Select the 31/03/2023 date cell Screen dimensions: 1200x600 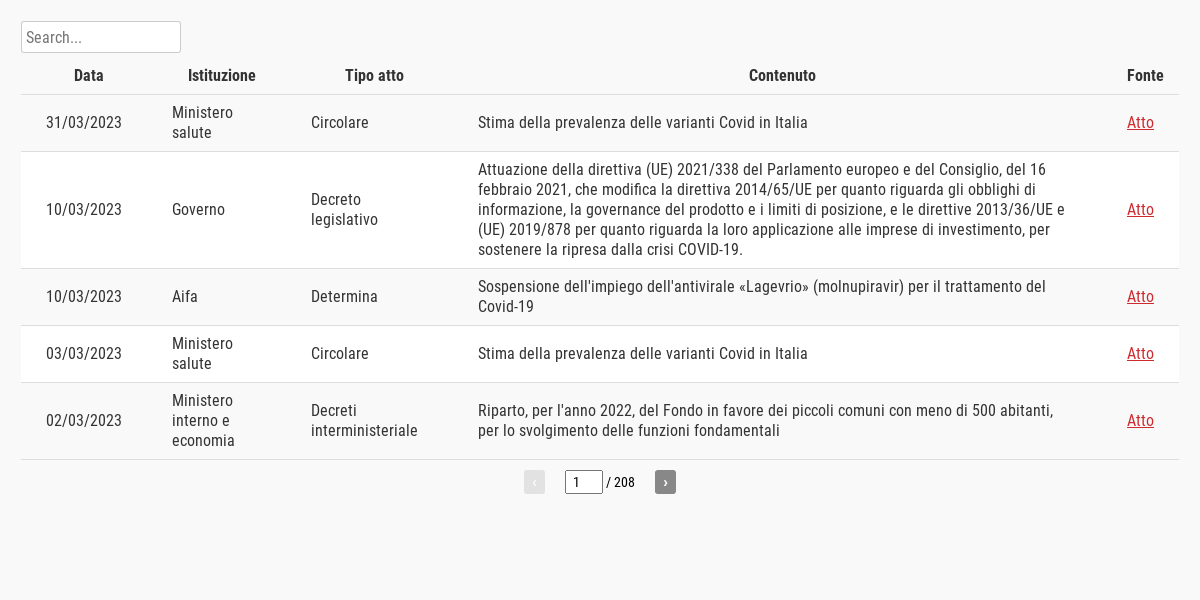84,123
